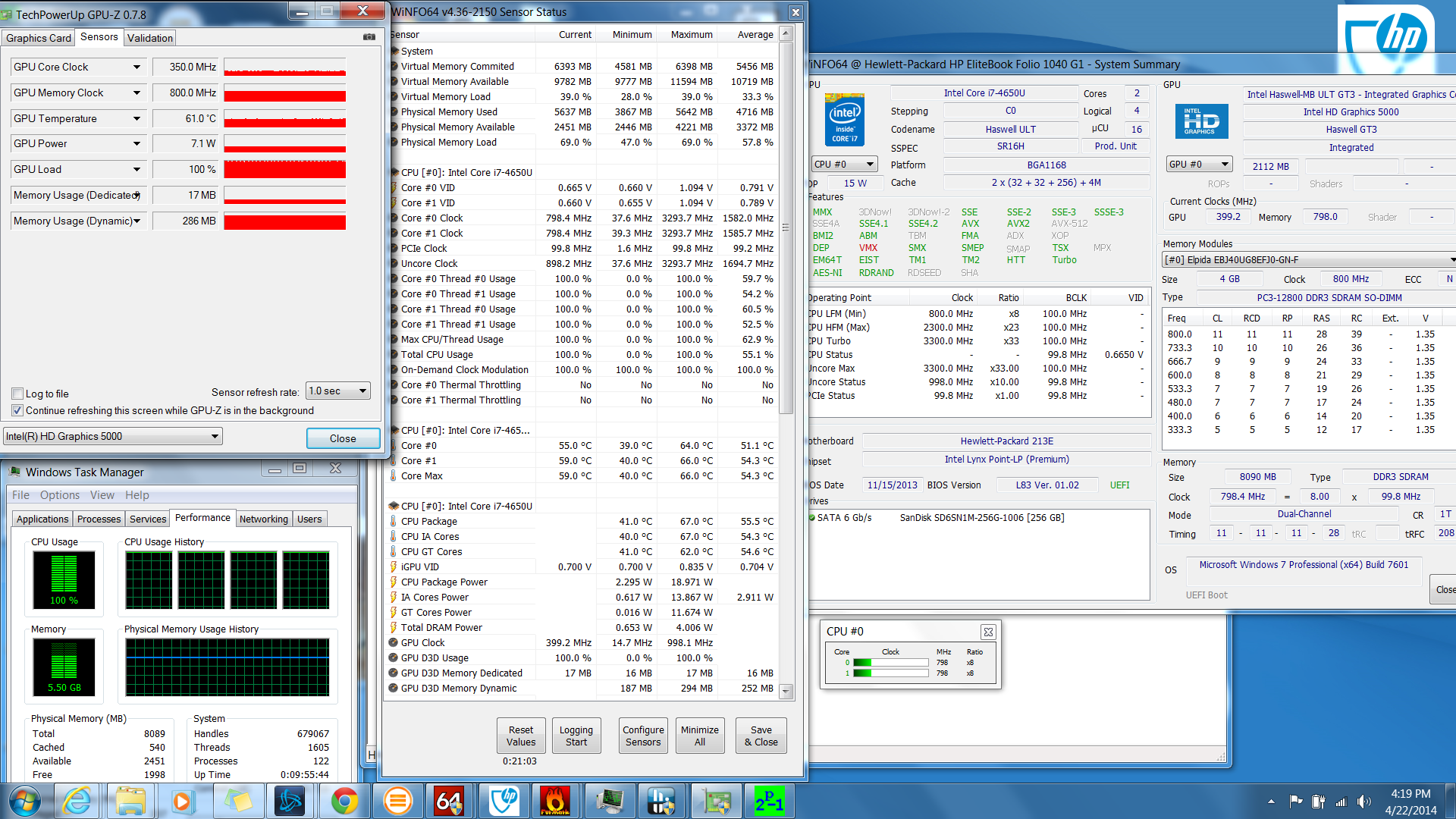Uncheck Continue refreshing in background option
This screenshot has width=1456, height=819.
[x=17, y=410]
